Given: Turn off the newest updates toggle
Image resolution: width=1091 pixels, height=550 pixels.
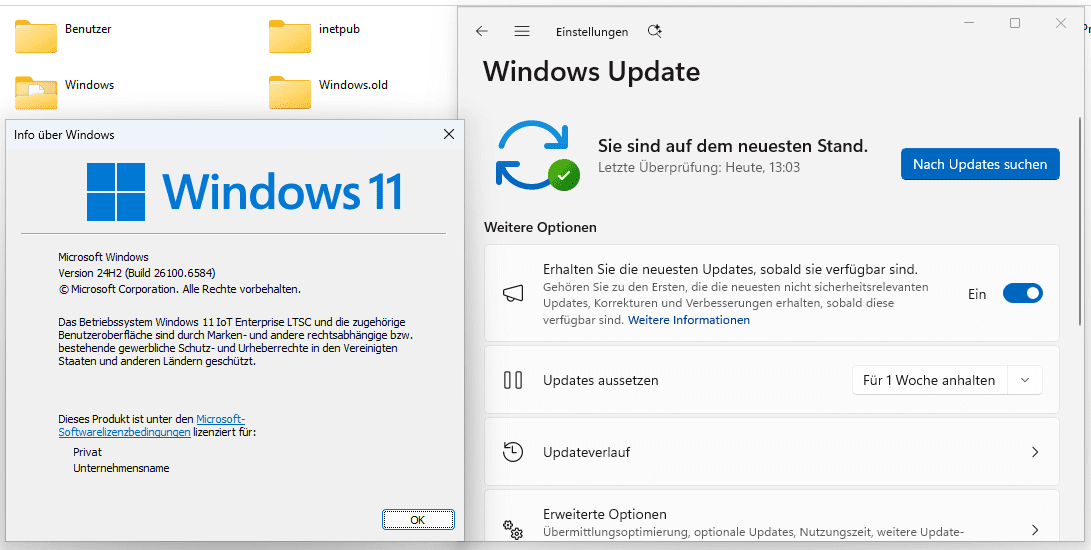Looking at the screenshot, I should [x=1022, y=294].
